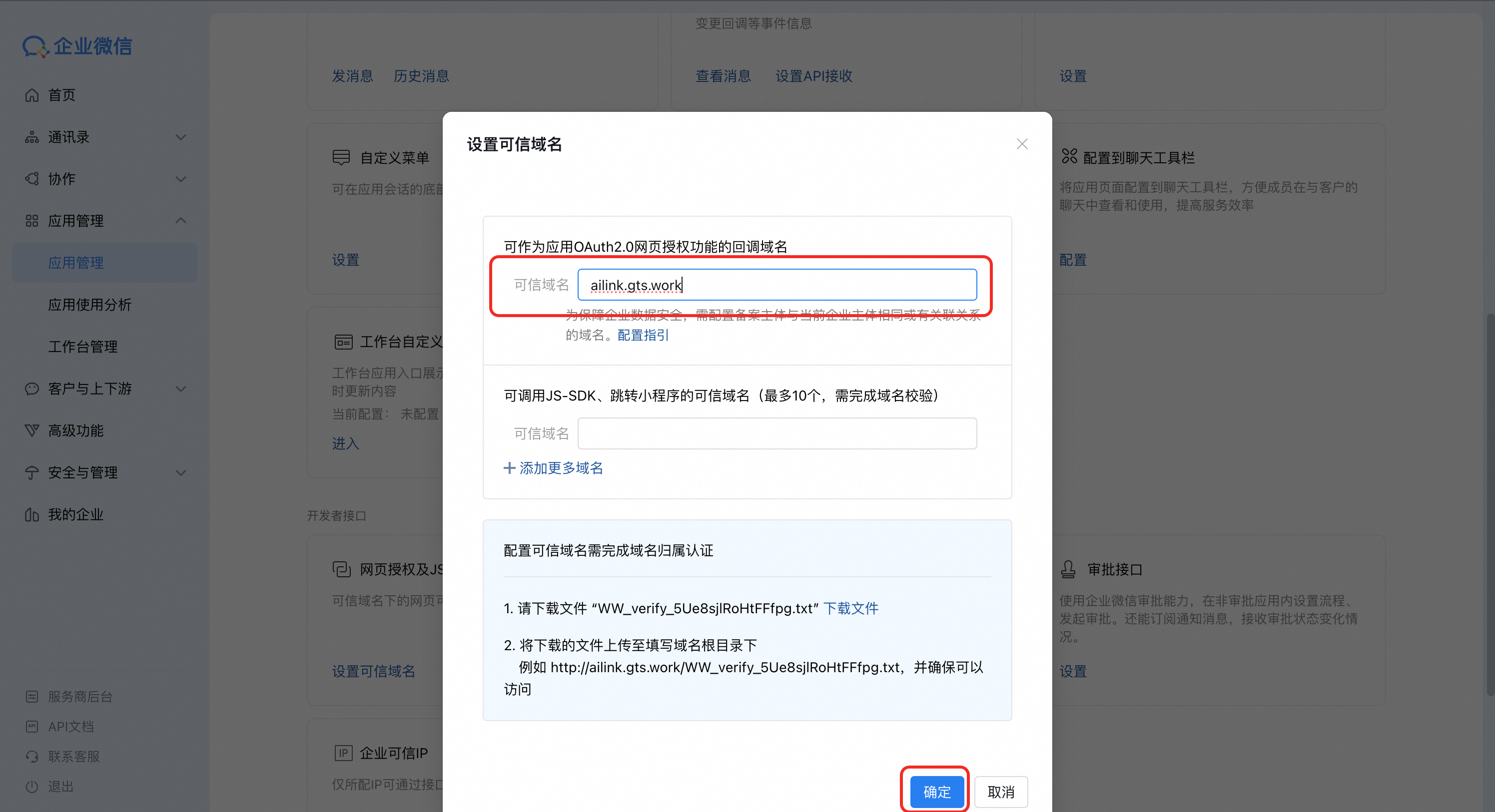Click the home icon beside 首页
Image resolution: width=1495 pixels, height=812 pixels.
pyautogui.click(x=32, y=95)
